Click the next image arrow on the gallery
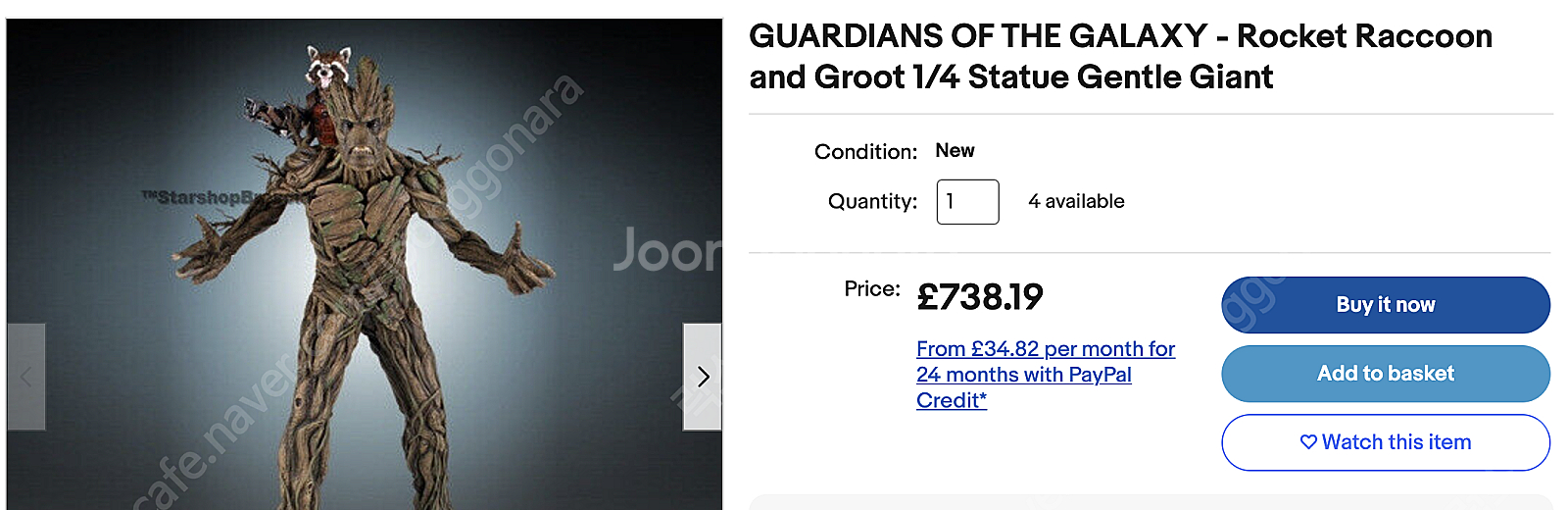1568x510 pixels. click(x=702, y=377)
